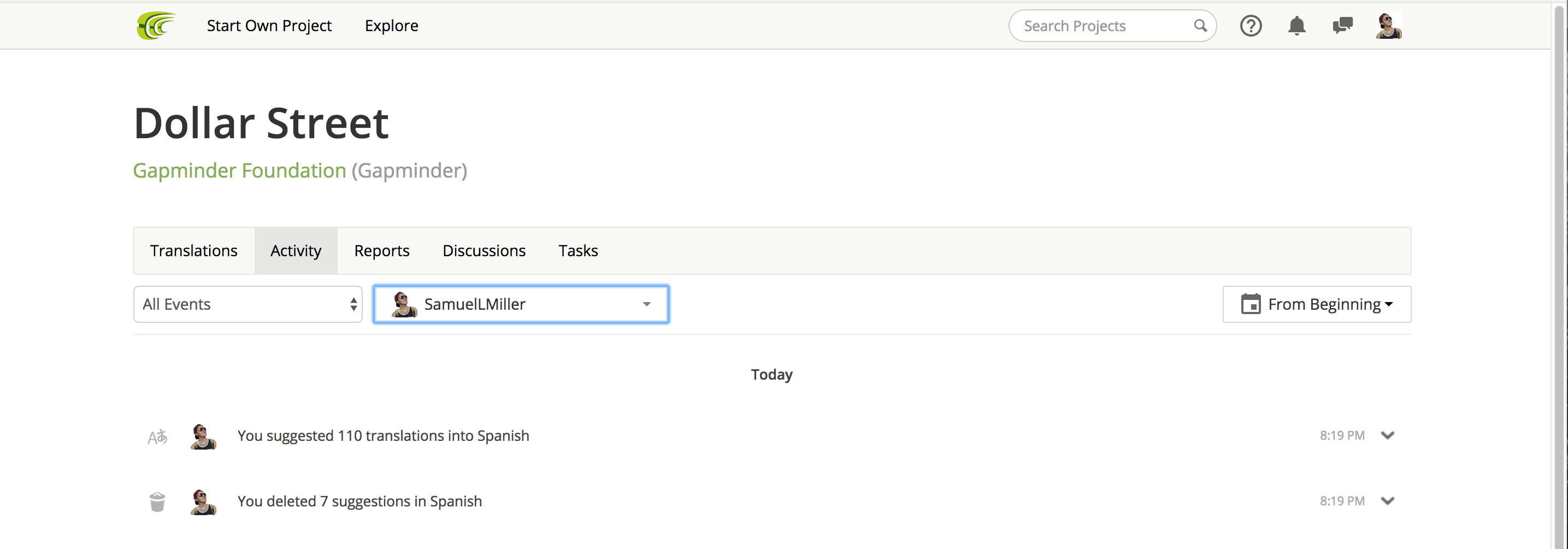The height and width of the screenshot is (549, 1568).
Task: Switch to the Translations tab
Action: 193,251
